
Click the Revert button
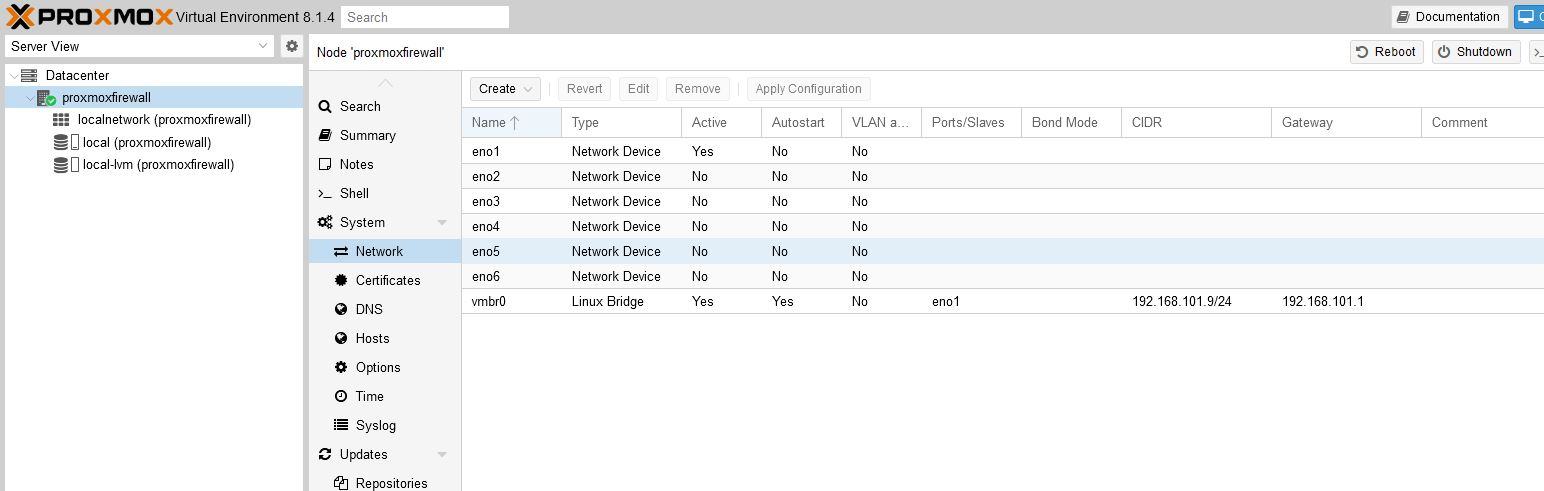[x=585, y=89]
